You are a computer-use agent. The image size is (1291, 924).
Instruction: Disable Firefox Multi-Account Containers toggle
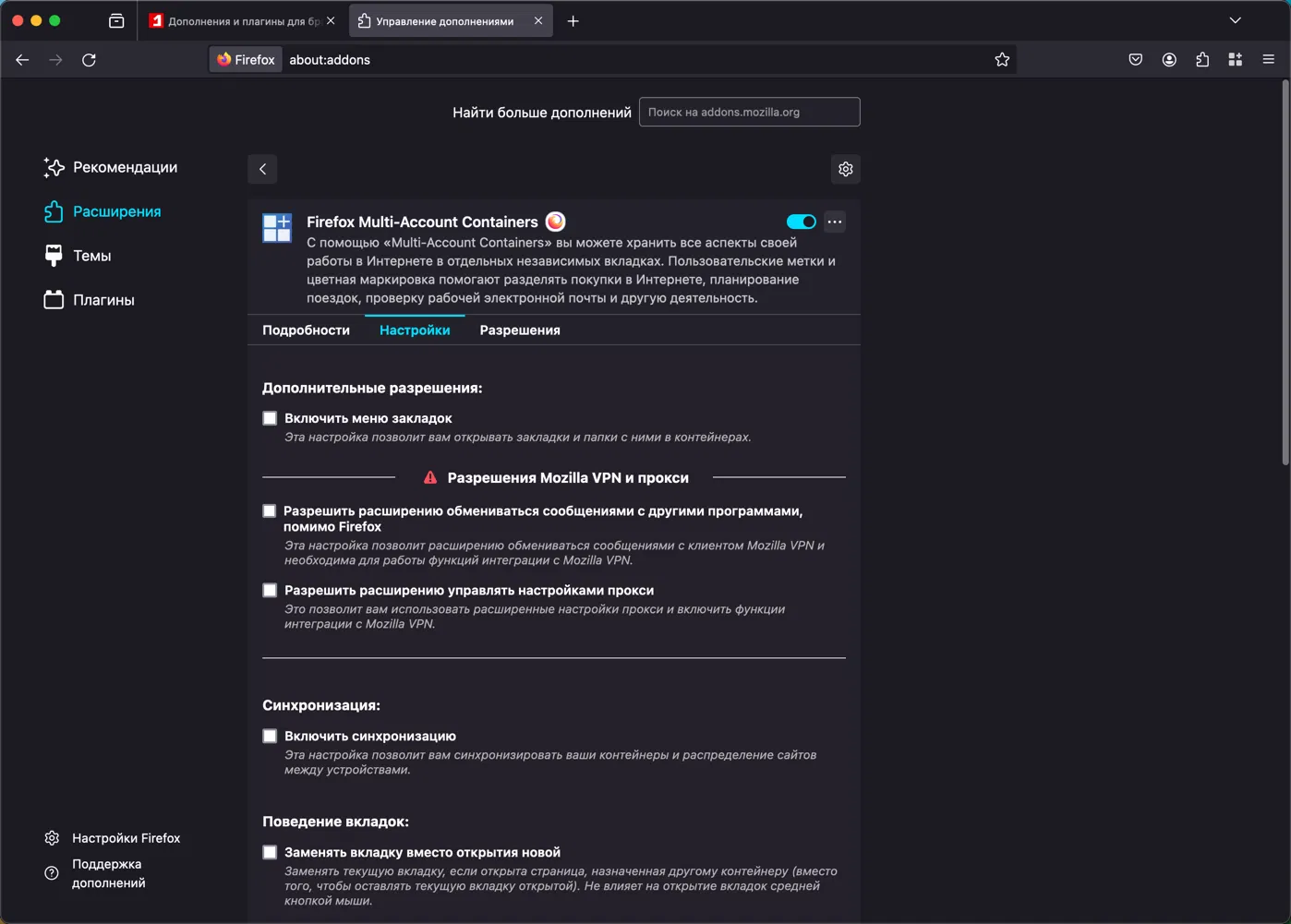802,222
